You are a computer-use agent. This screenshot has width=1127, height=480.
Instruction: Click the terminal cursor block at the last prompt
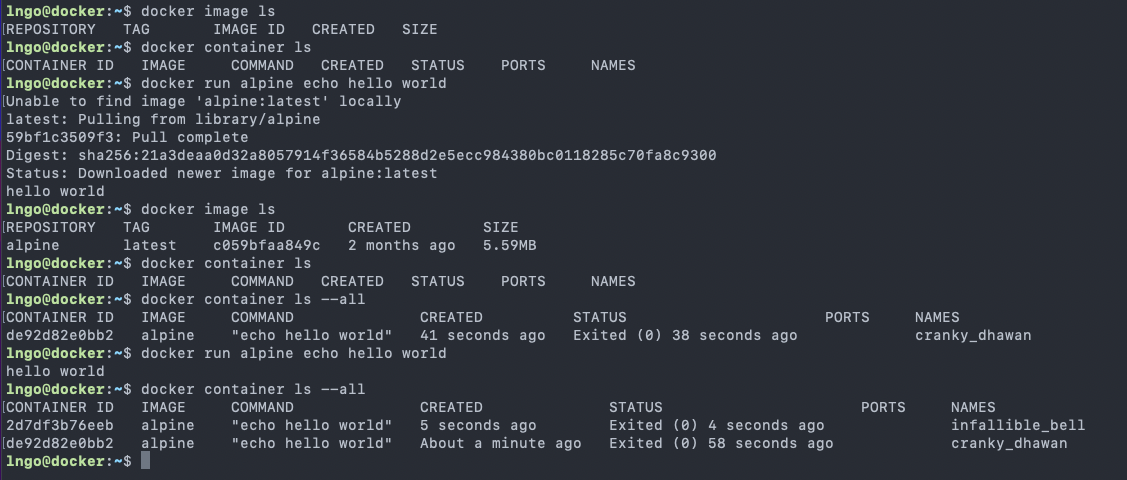click(145, 461)
